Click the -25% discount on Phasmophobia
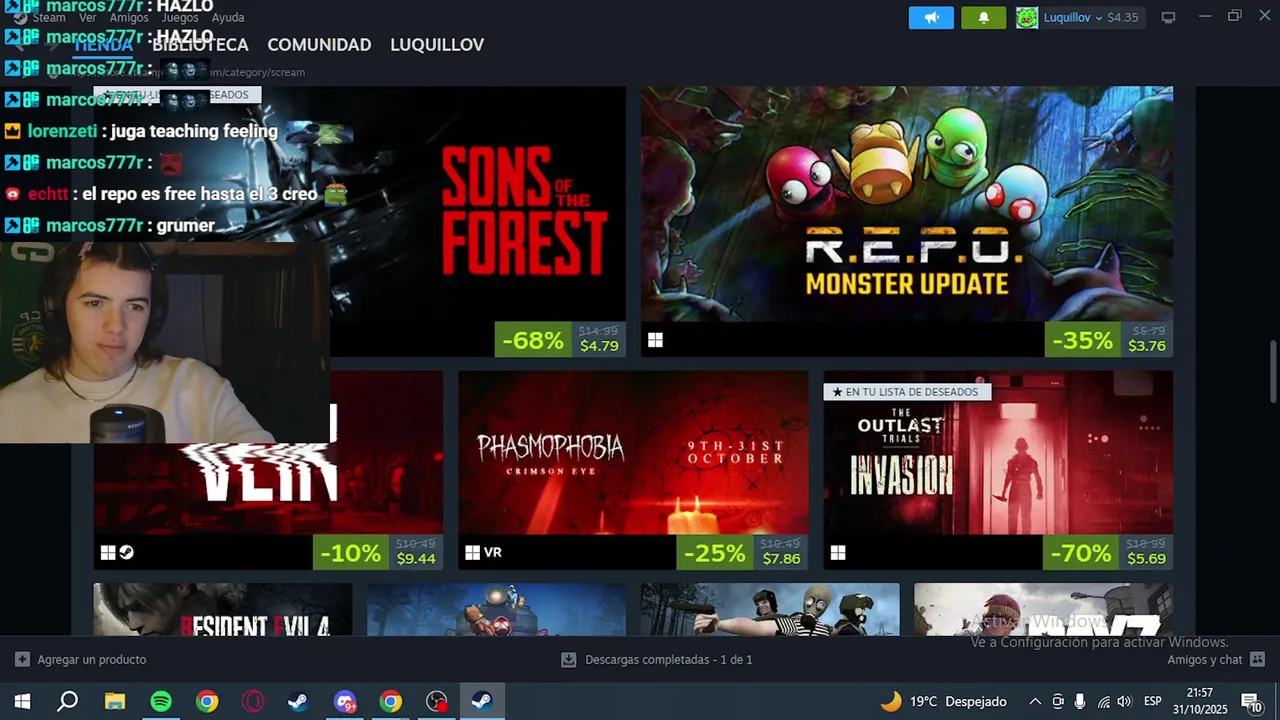 click(x=715, y=553)
